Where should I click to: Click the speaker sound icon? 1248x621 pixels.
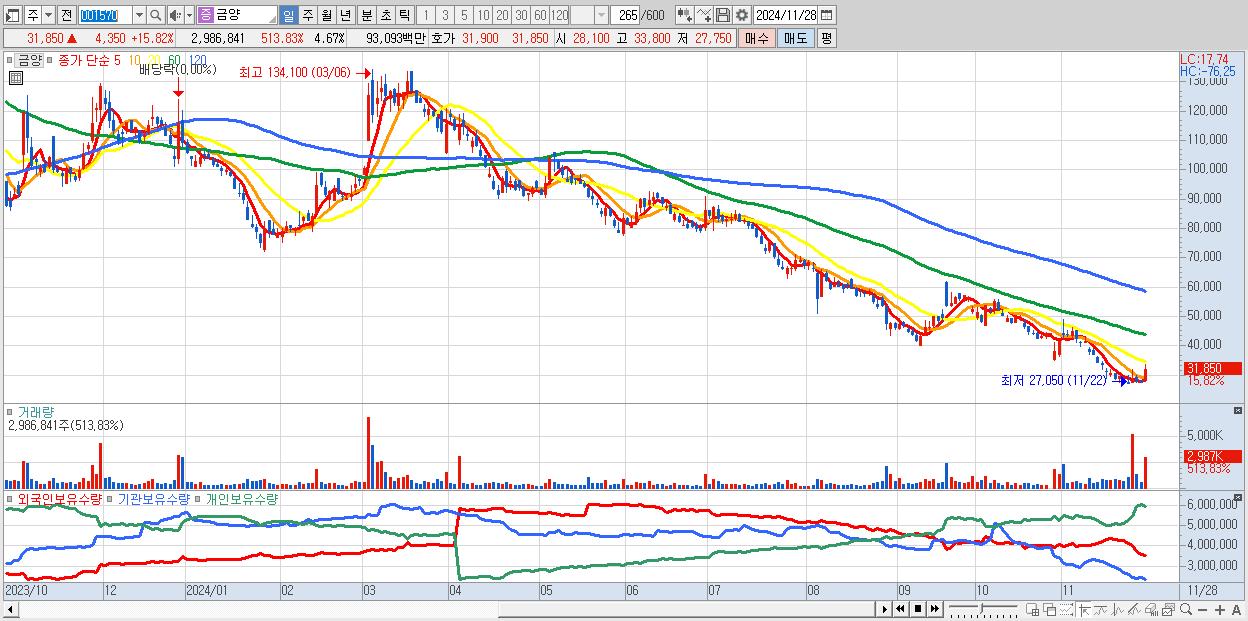[175, 15]
